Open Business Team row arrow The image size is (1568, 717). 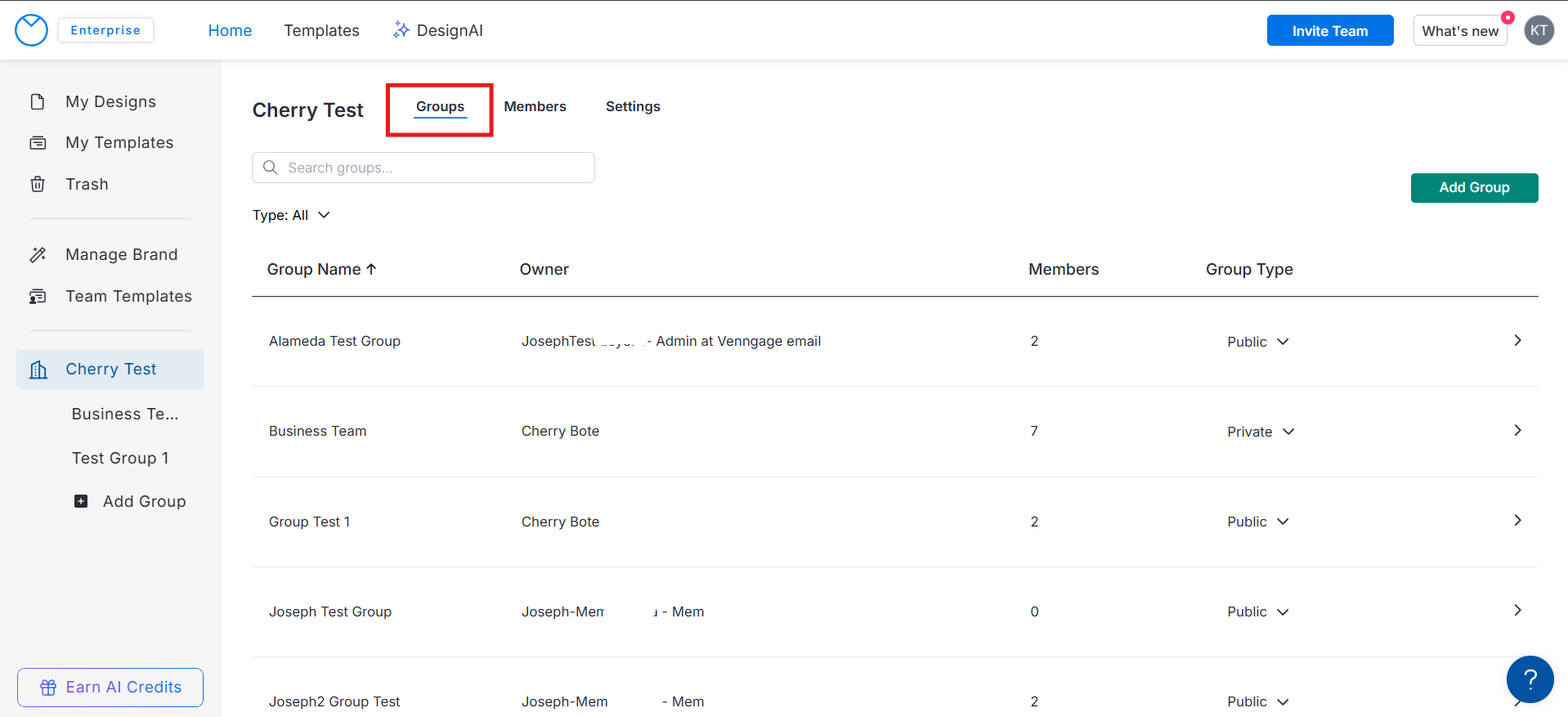pos(1517,430)
